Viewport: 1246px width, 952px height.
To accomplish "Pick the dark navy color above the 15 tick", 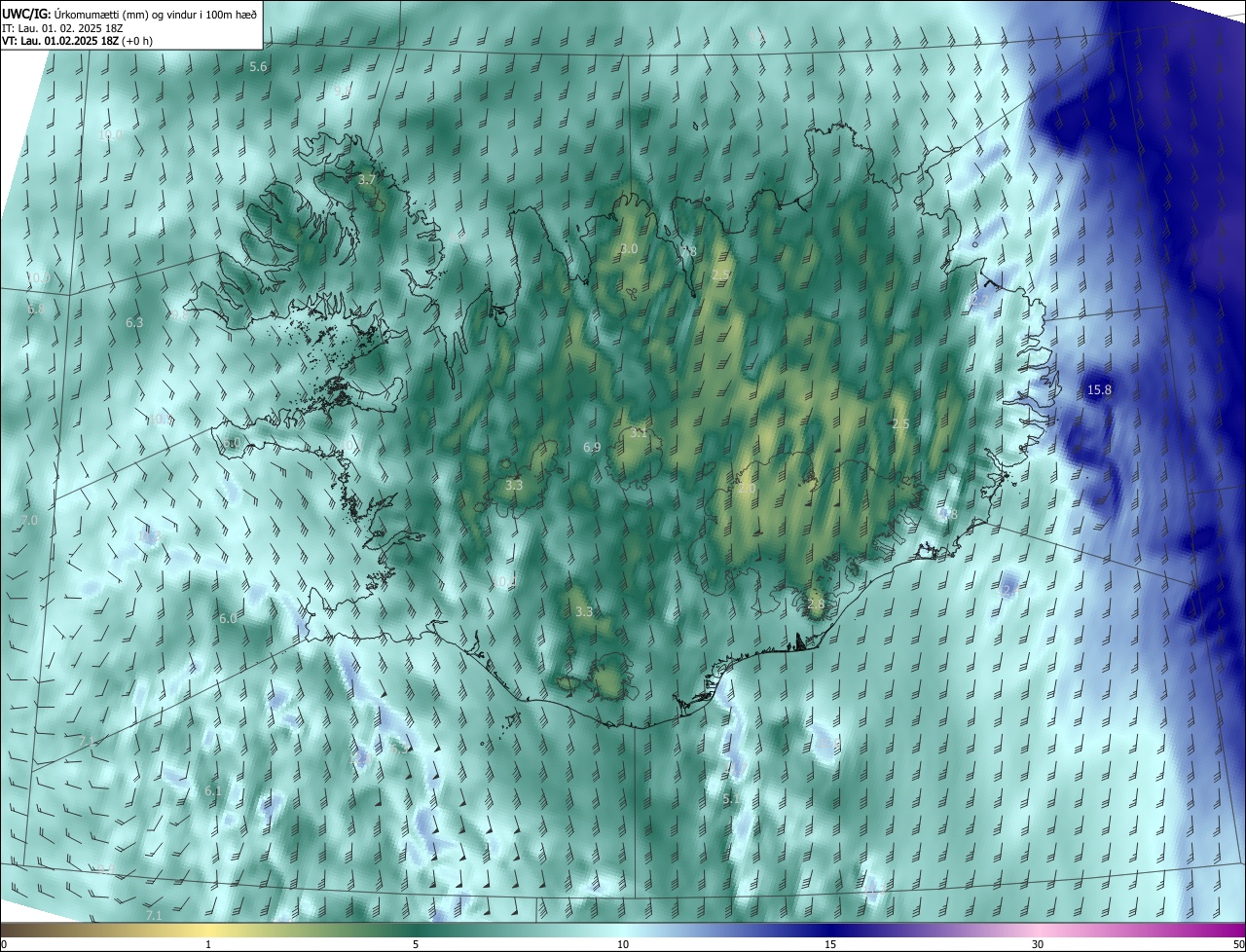I will 830,930.
